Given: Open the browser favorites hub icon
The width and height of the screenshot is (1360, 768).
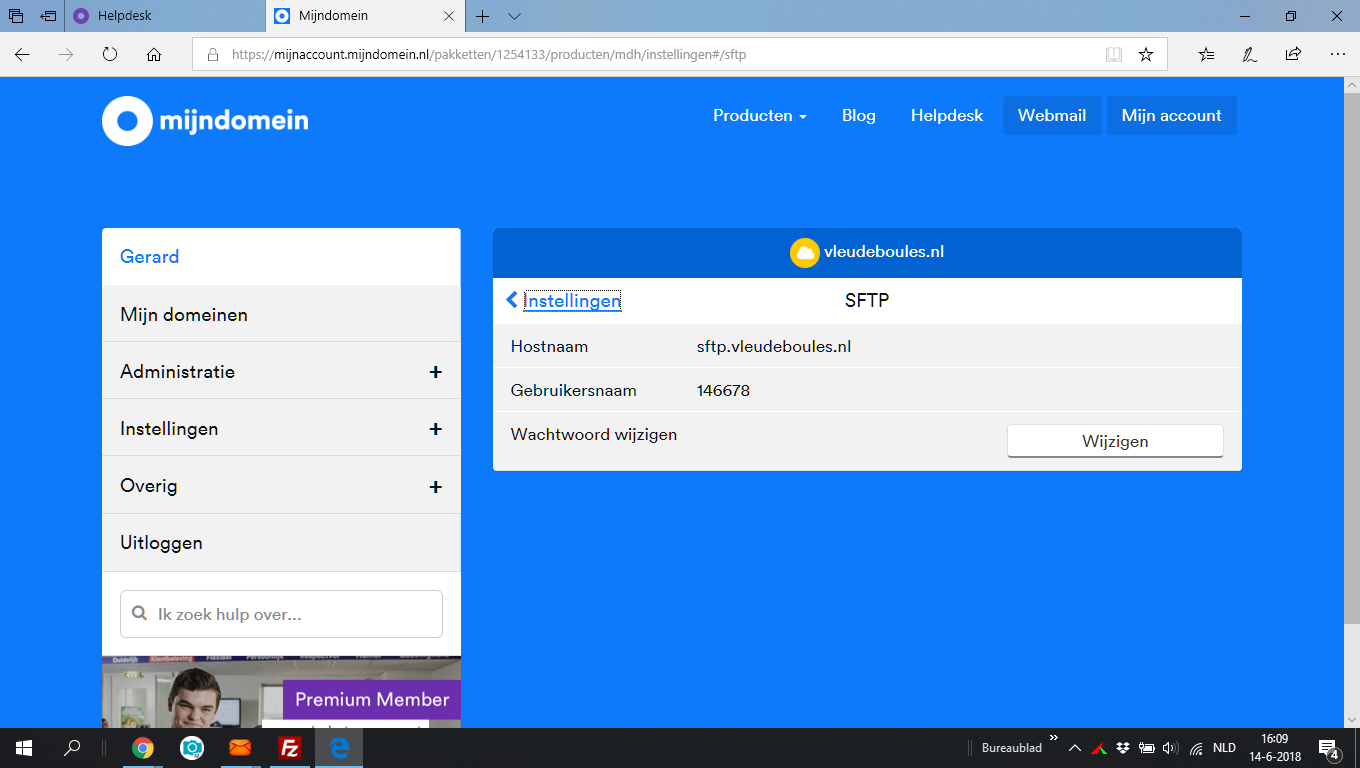Looking at the screenshot, I should (1206, 55).
